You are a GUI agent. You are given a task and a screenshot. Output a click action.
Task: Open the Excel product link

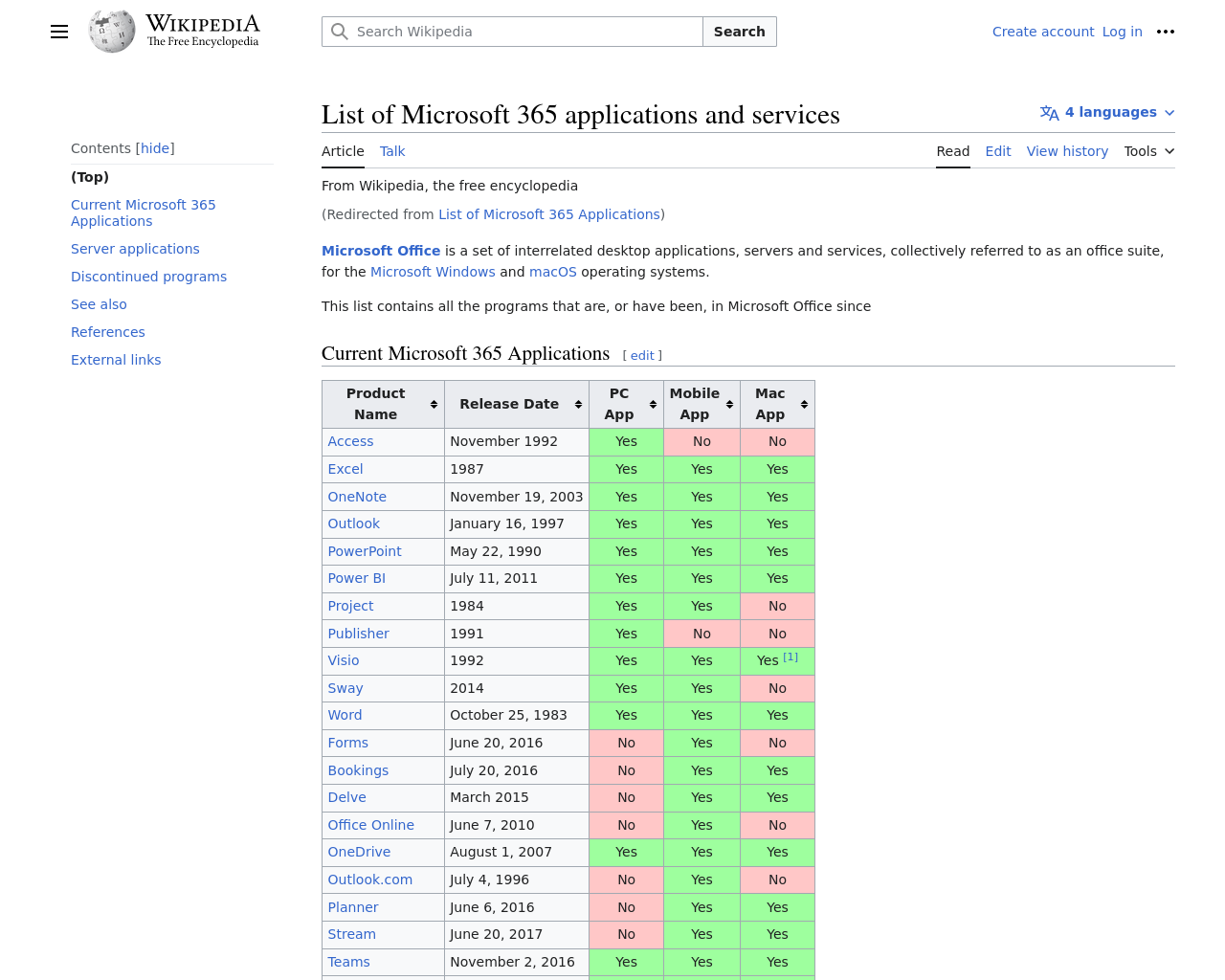(345, 469)
